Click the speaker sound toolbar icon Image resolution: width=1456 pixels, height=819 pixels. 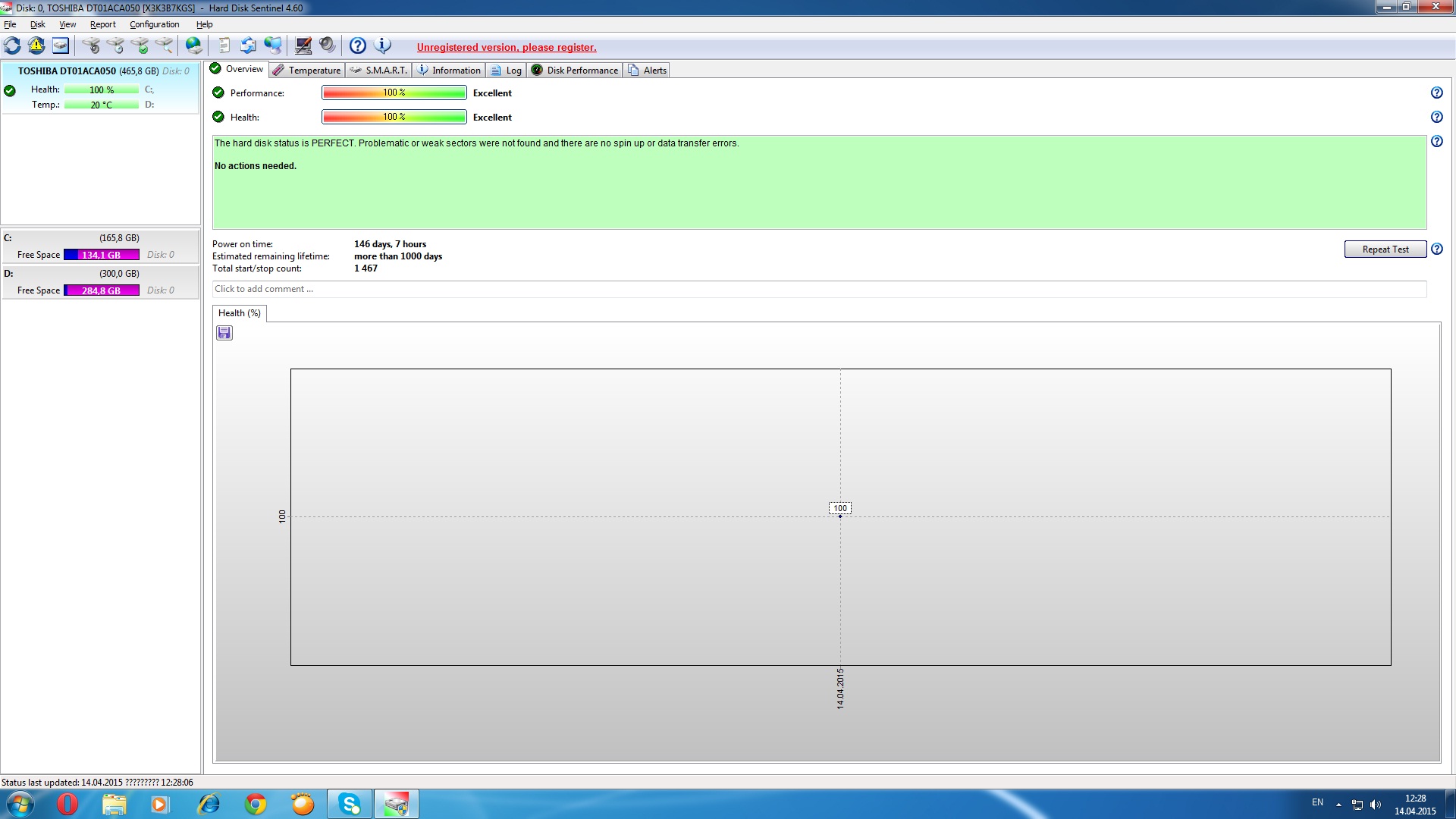(x=327, y=45)
